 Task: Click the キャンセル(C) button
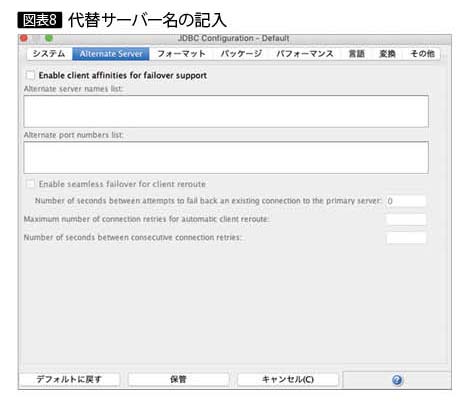coord(288,379)
